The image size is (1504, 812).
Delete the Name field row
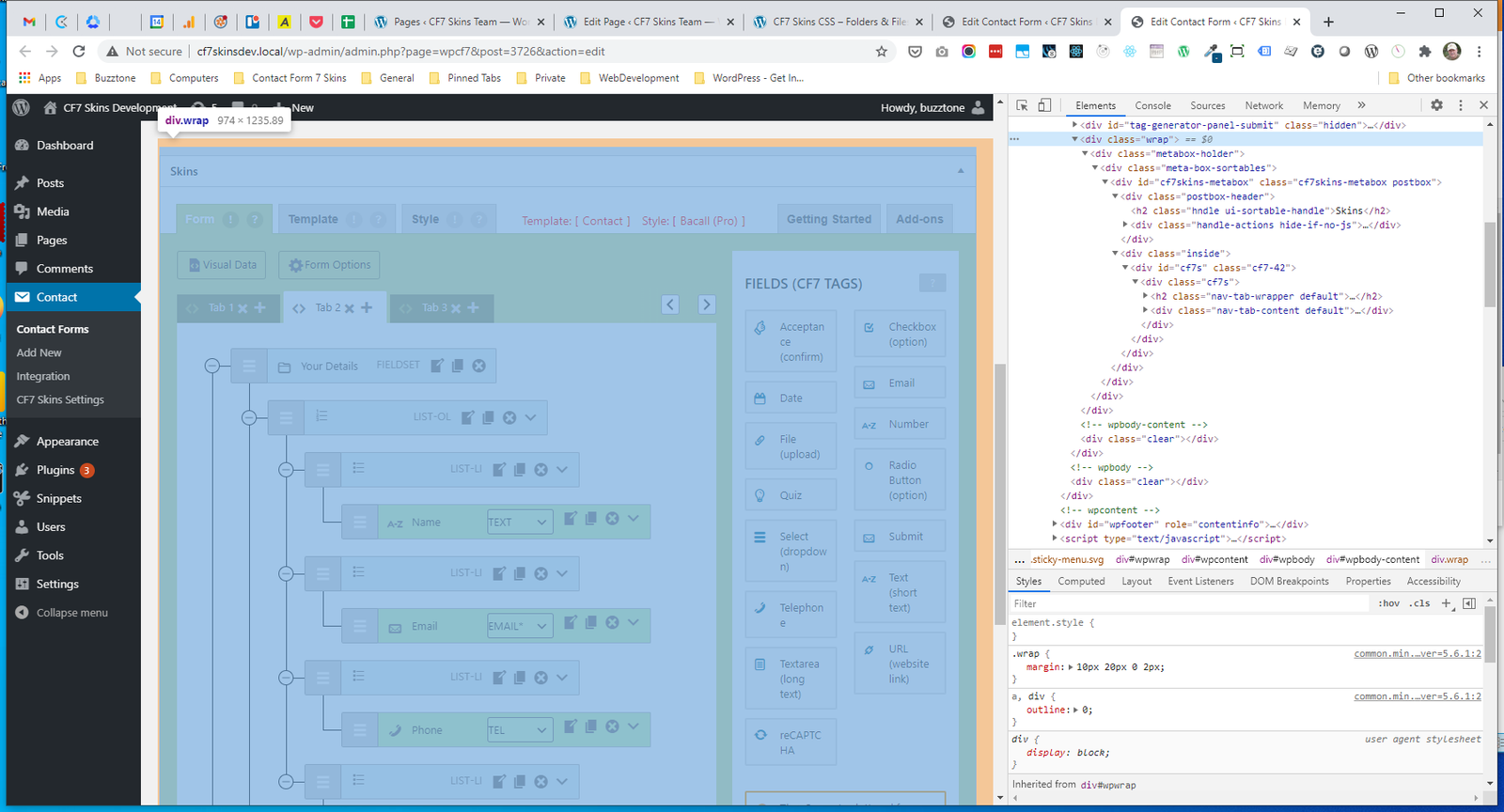[612, 518]
